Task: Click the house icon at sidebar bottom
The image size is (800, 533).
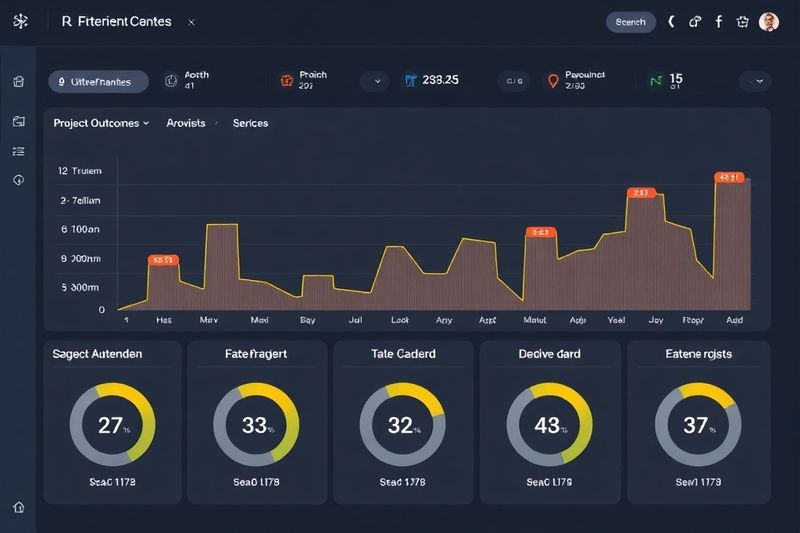Action: (18, 507)
